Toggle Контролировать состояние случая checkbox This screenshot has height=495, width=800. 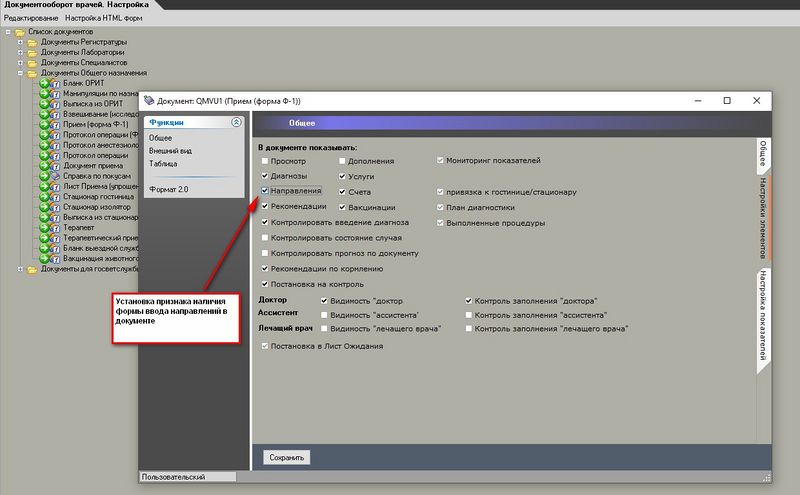[264, 237]
